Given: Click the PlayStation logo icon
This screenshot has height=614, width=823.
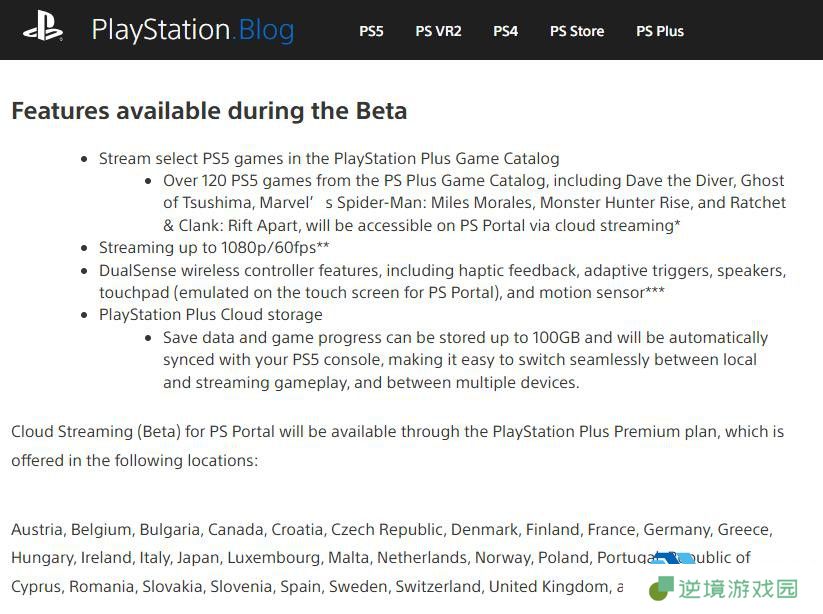Looking at the screenshot, I should click(x=43, y=28).
